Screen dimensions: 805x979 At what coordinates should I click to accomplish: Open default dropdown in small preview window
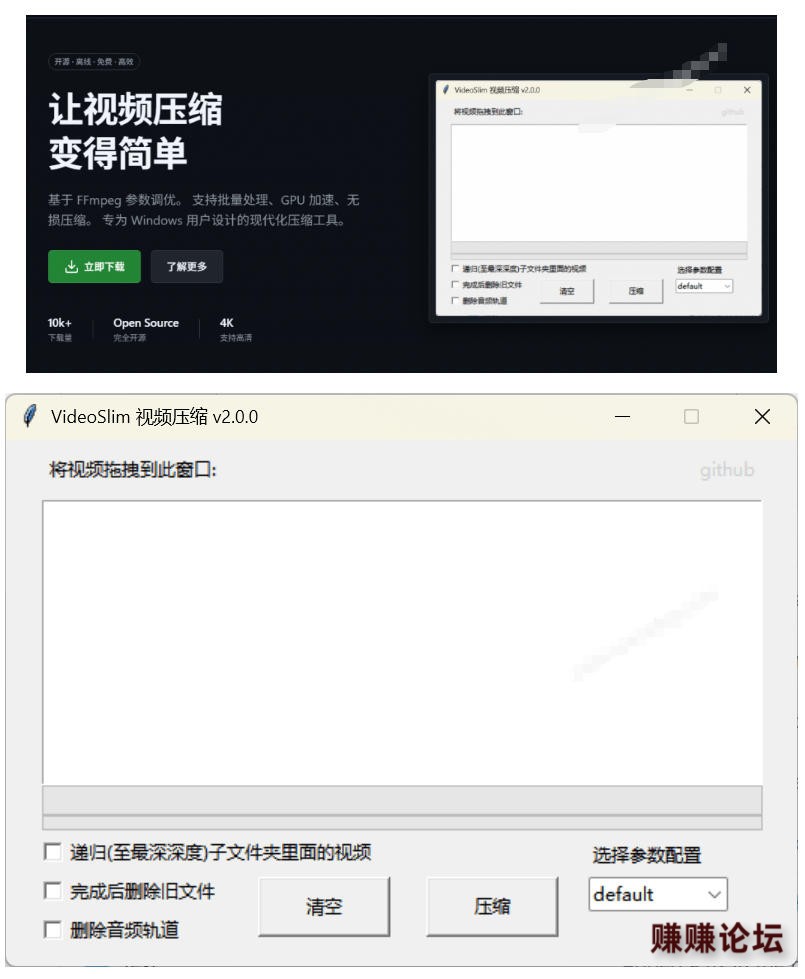pos(704,286)
